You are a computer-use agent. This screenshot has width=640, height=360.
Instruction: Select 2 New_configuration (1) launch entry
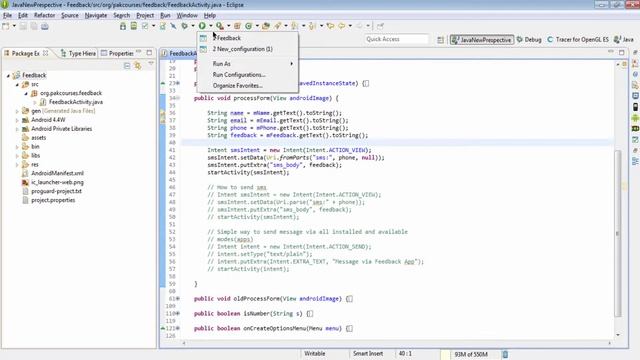[x=242, y=49]
